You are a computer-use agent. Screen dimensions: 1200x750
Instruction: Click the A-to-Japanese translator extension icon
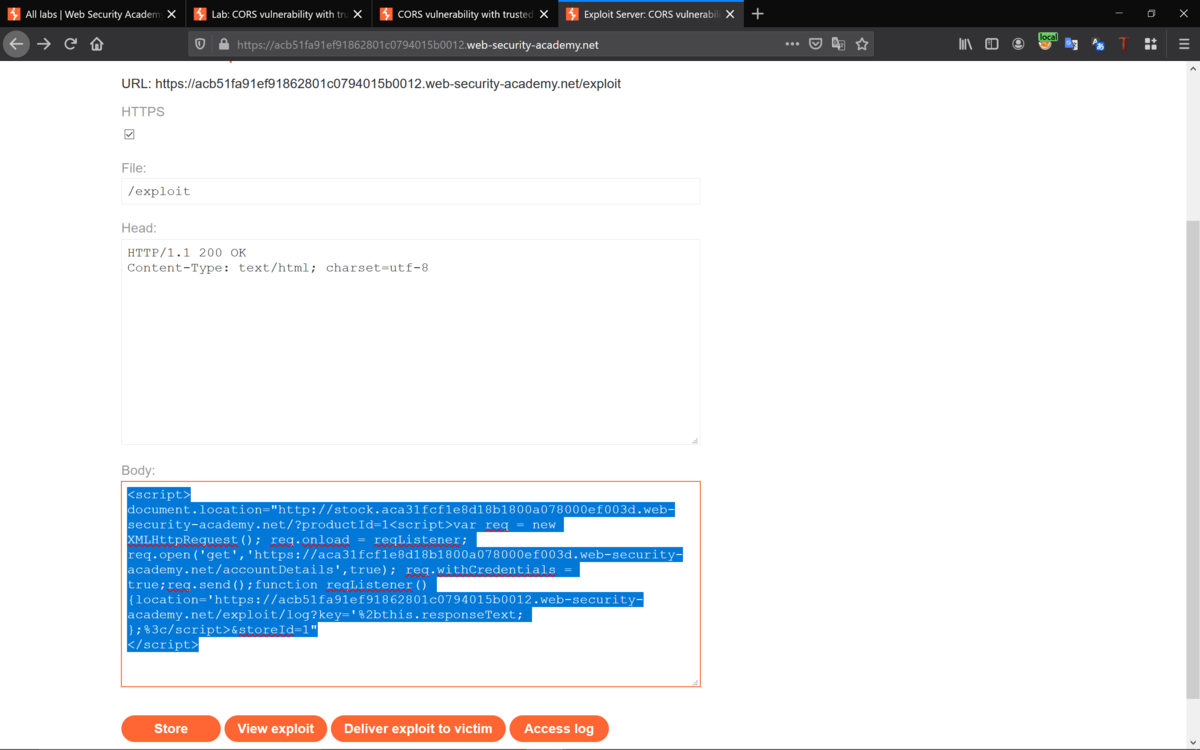coord(1098,44)
